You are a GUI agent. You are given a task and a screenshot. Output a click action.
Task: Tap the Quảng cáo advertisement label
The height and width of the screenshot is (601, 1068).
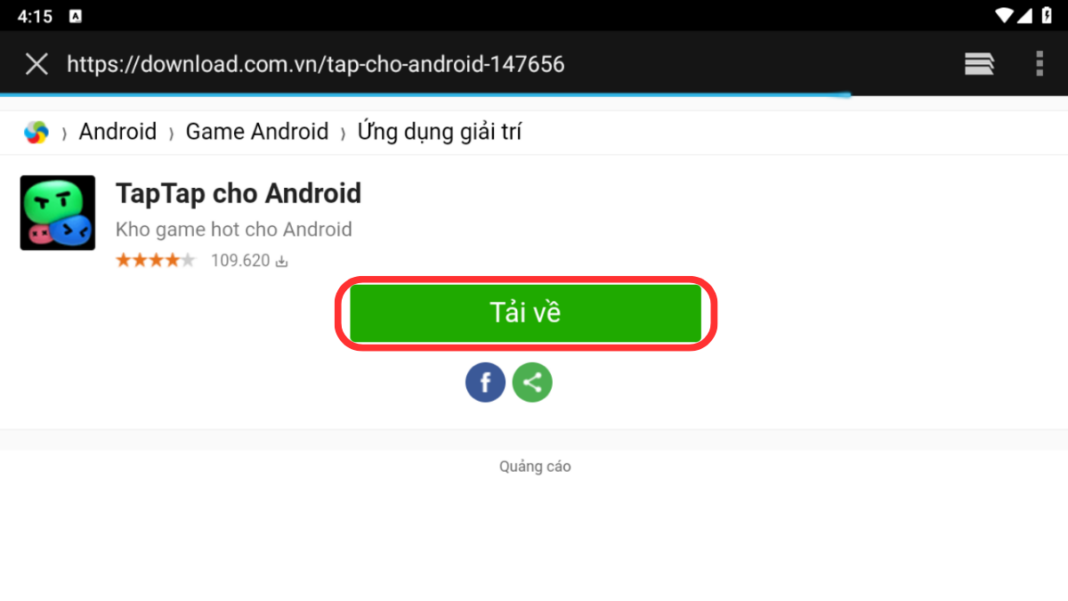click(535, 467)
